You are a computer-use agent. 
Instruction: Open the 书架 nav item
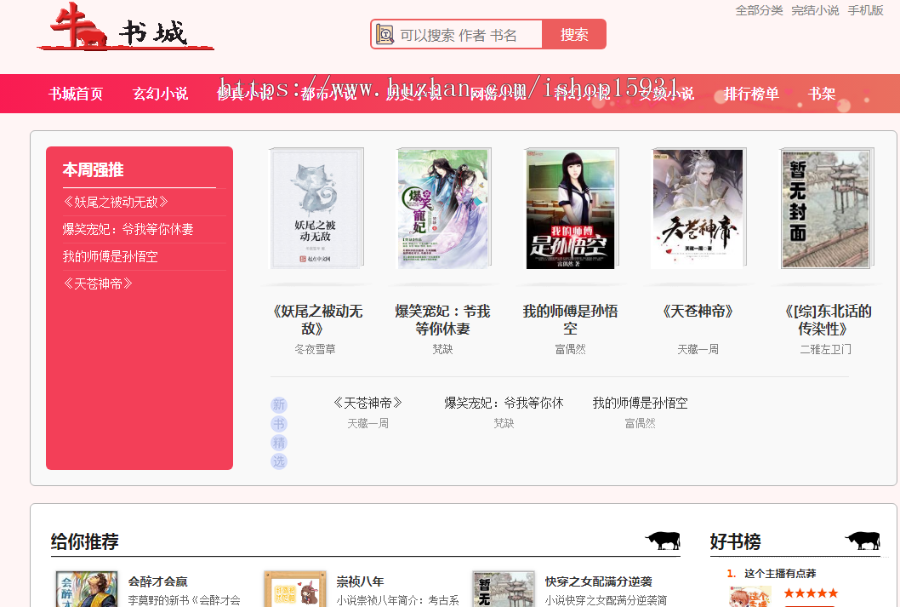[x=821, y=91]
